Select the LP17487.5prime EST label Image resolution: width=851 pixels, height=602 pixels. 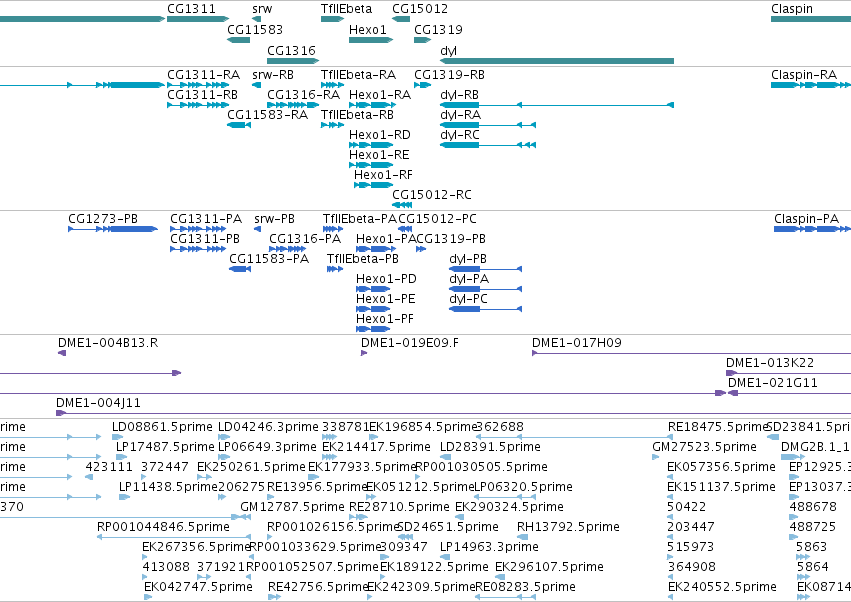(x=165, y=447)
